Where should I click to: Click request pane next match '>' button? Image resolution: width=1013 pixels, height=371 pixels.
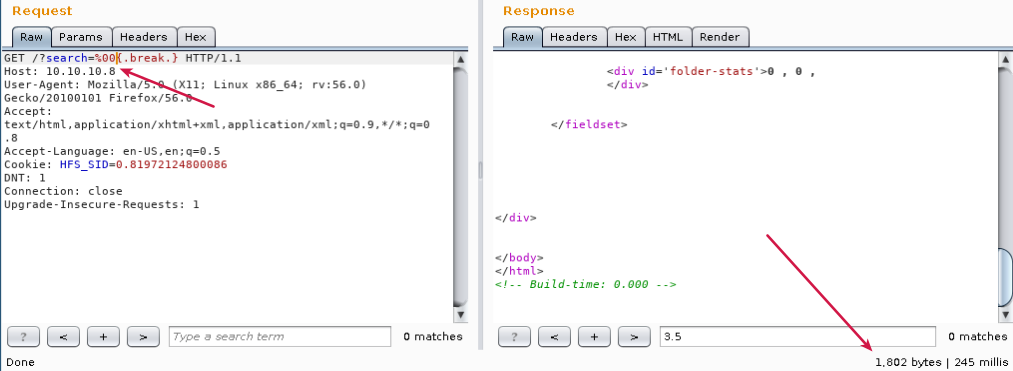[143, 337]
